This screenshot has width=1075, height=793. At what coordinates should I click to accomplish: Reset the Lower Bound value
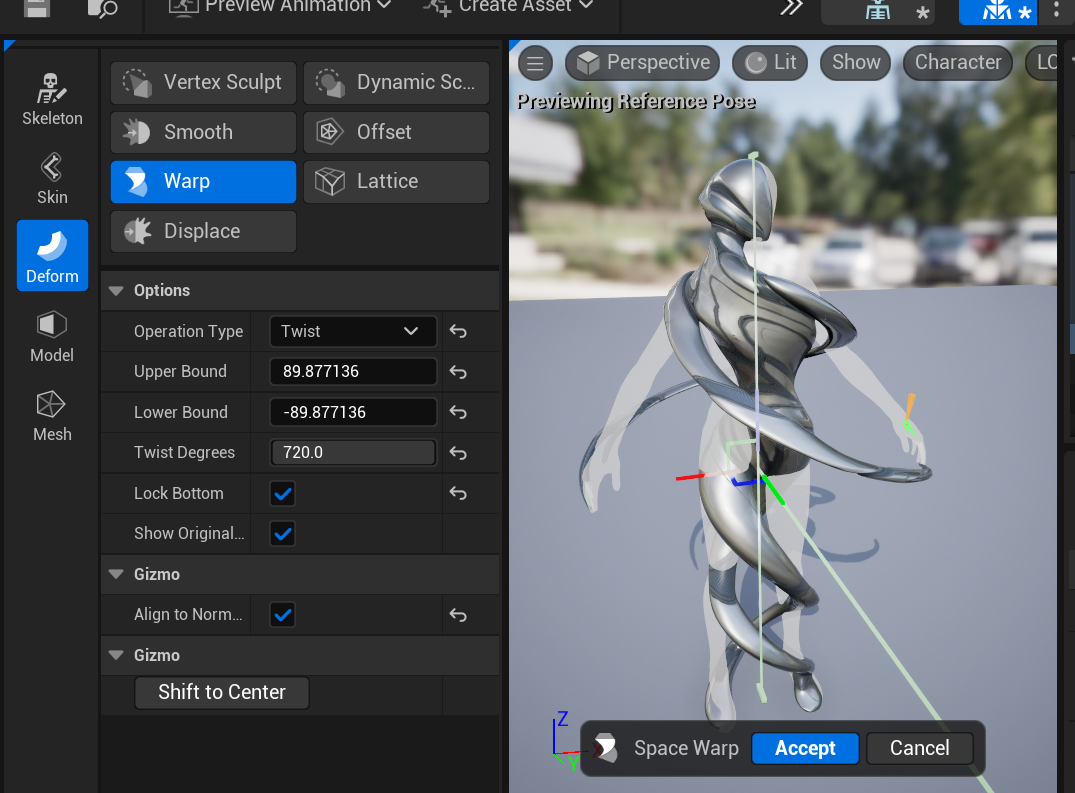pyautogui.click(x=458, y=413)
